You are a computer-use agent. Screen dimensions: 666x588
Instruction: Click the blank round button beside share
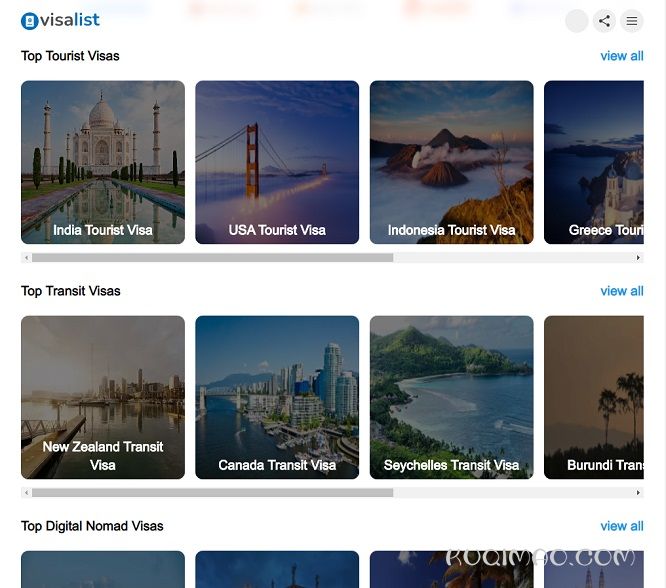click(576, 21)
